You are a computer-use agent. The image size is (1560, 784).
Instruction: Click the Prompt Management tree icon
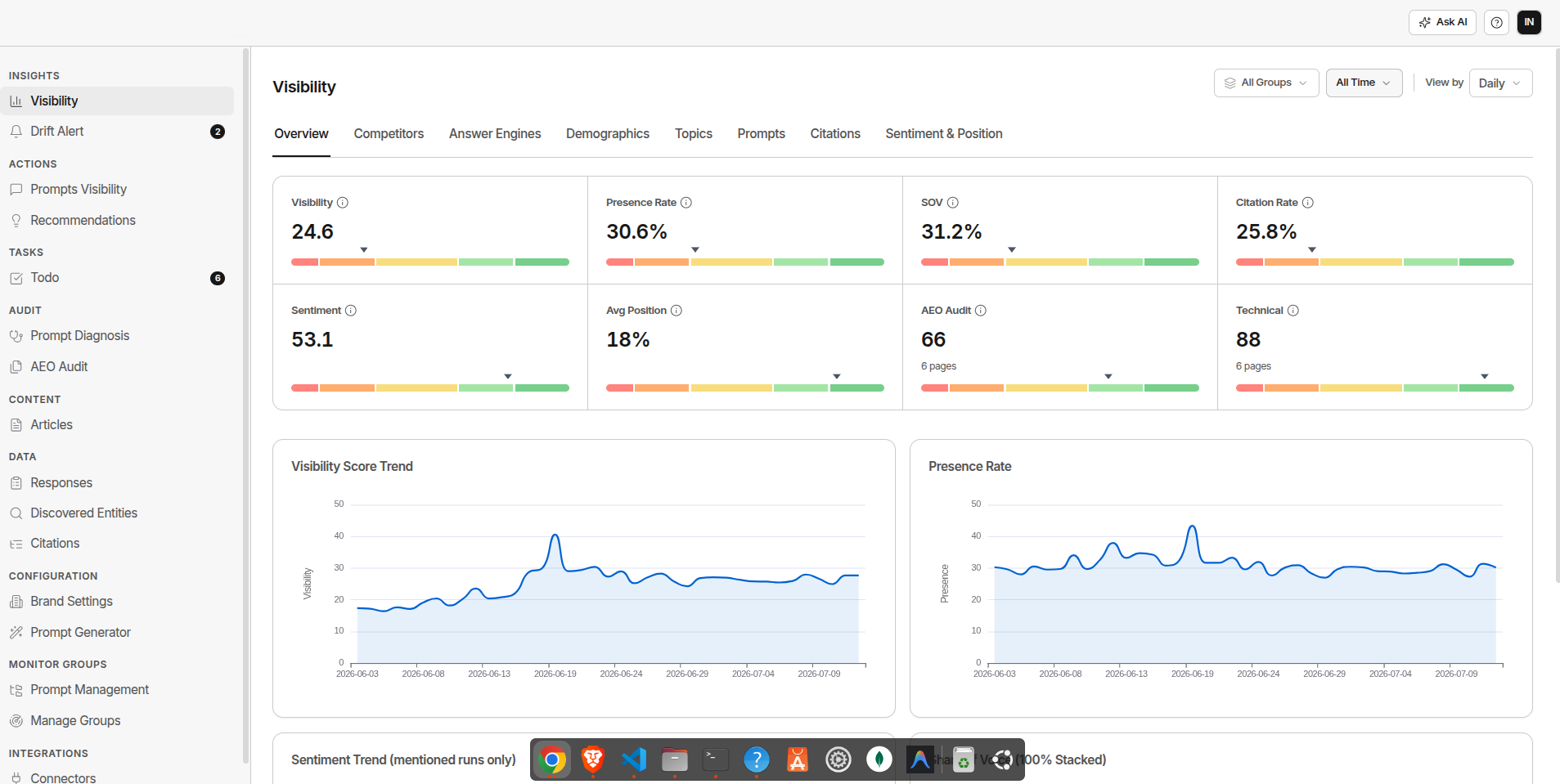pos(16,690)
